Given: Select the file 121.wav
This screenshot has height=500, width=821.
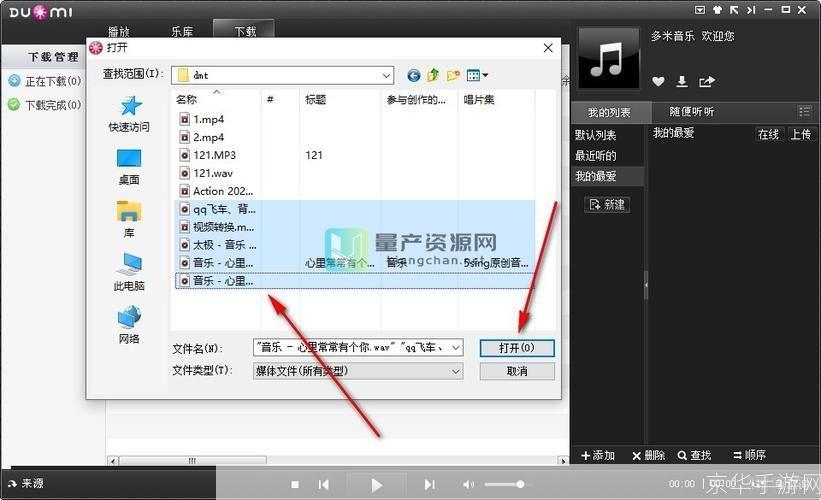Looking at the screenshot, I should (206, 173).
